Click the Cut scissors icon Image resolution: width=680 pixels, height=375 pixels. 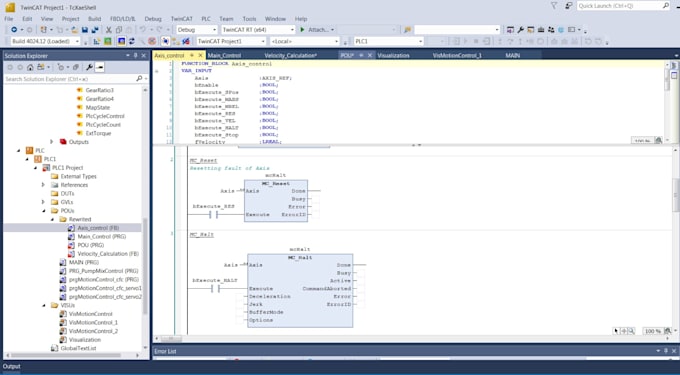[x=109, y=30]
